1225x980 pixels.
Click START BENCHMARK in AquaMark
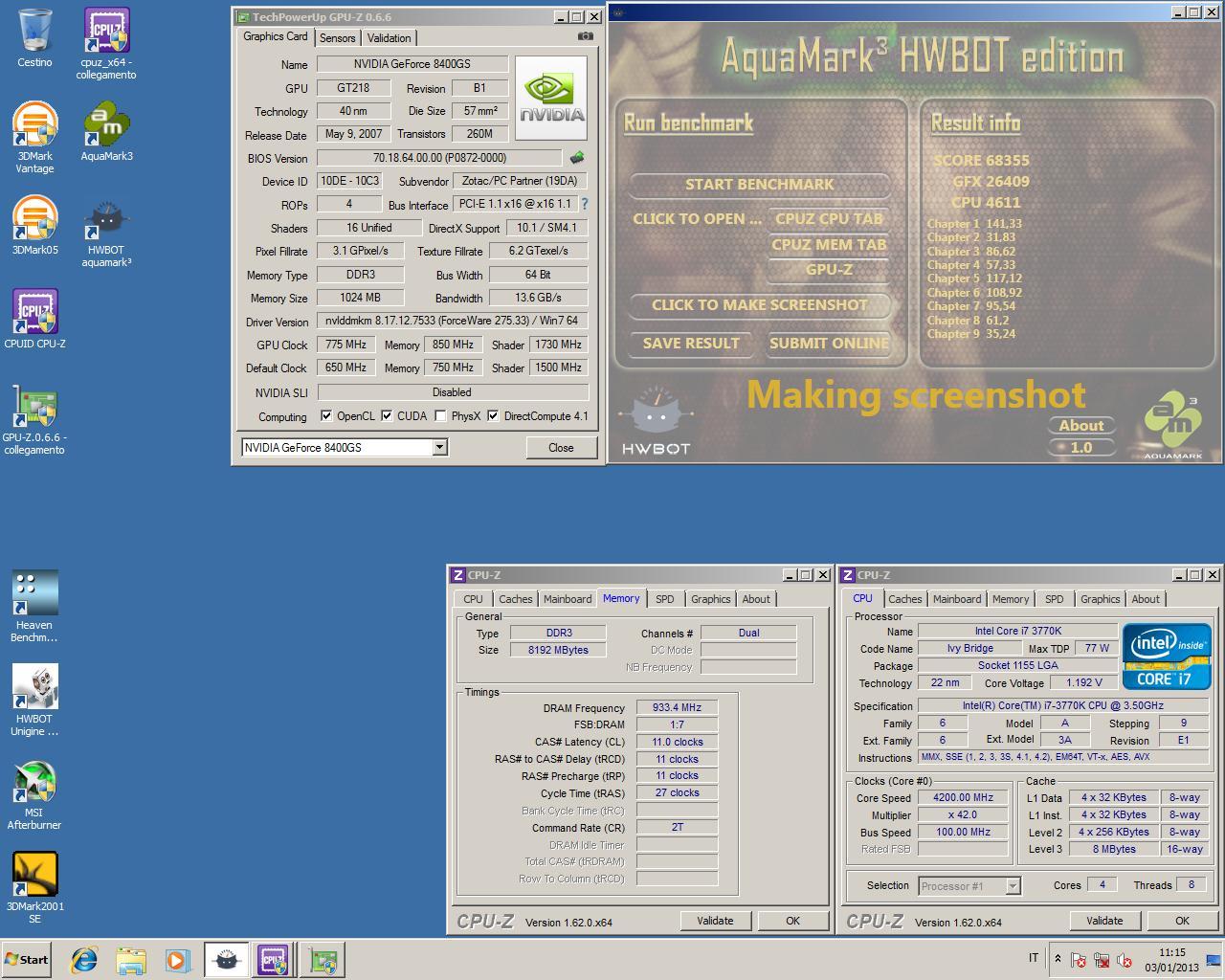tap(760, 185)
